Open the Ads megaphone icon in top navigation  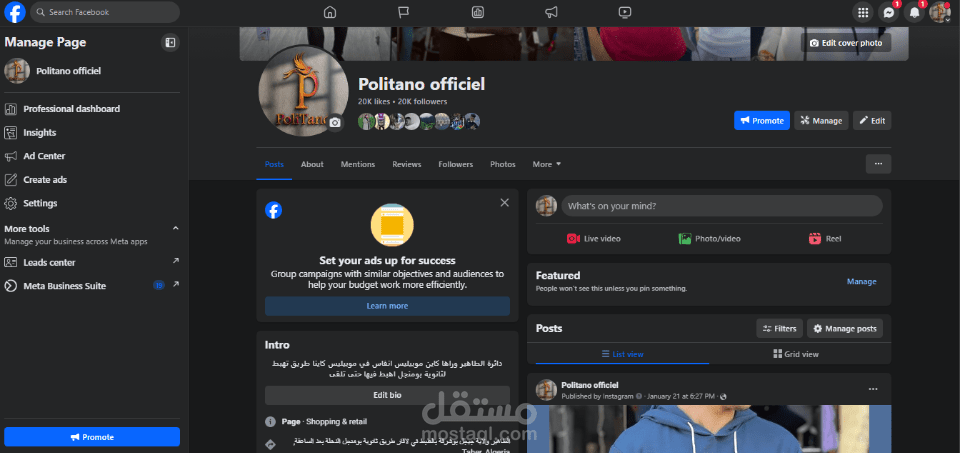coord(551,12)
